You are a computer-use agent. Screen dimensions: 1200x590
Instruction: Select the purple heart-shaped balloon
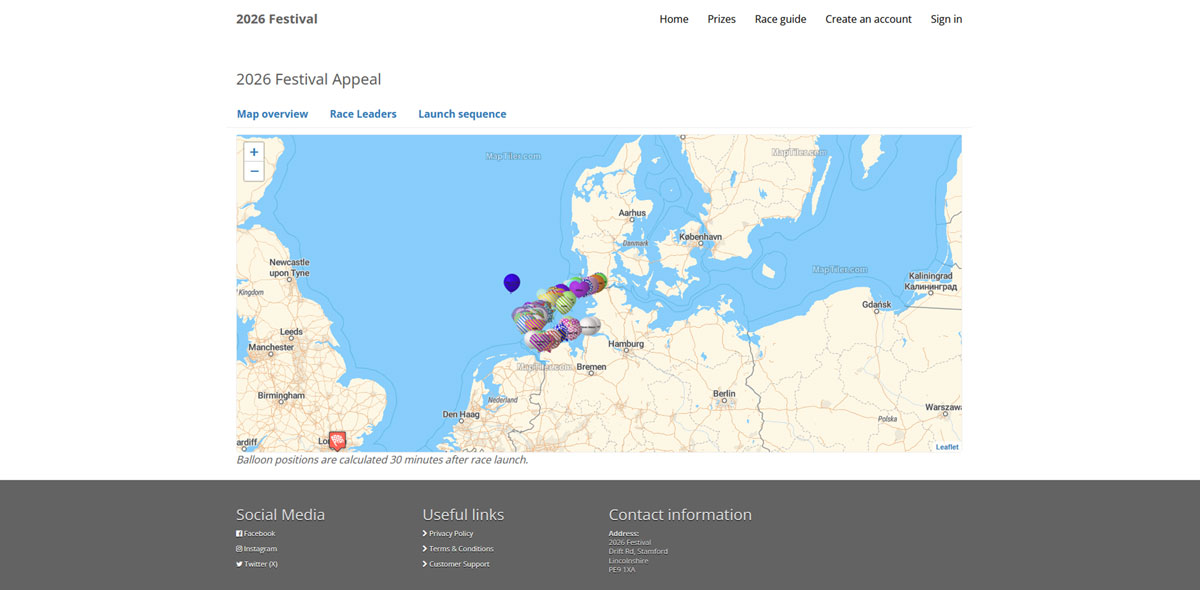coord(579,288)
